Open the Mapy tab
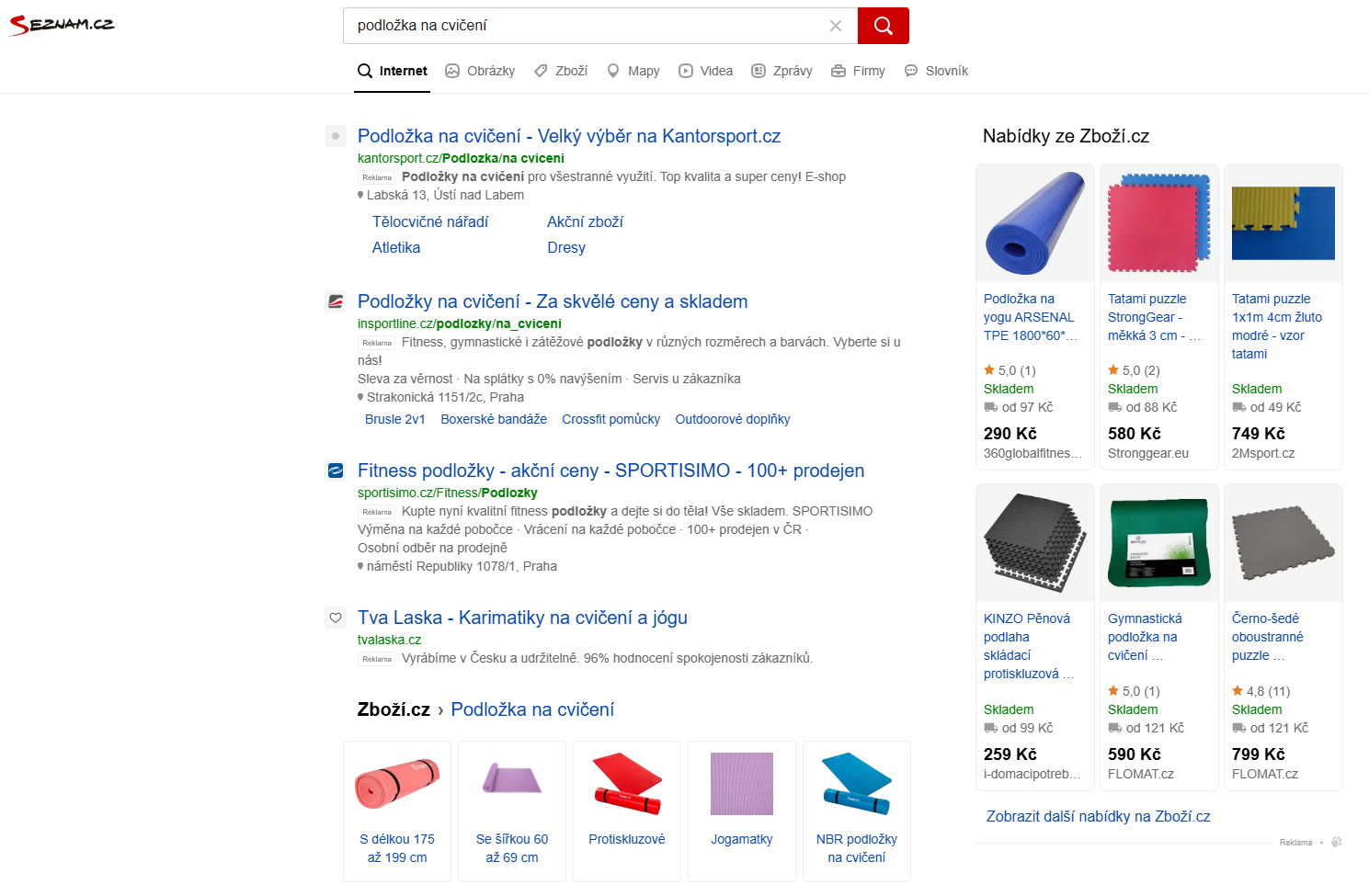Image resolution: width=1369 pixels, height=896 pixels. pos(633,71)
